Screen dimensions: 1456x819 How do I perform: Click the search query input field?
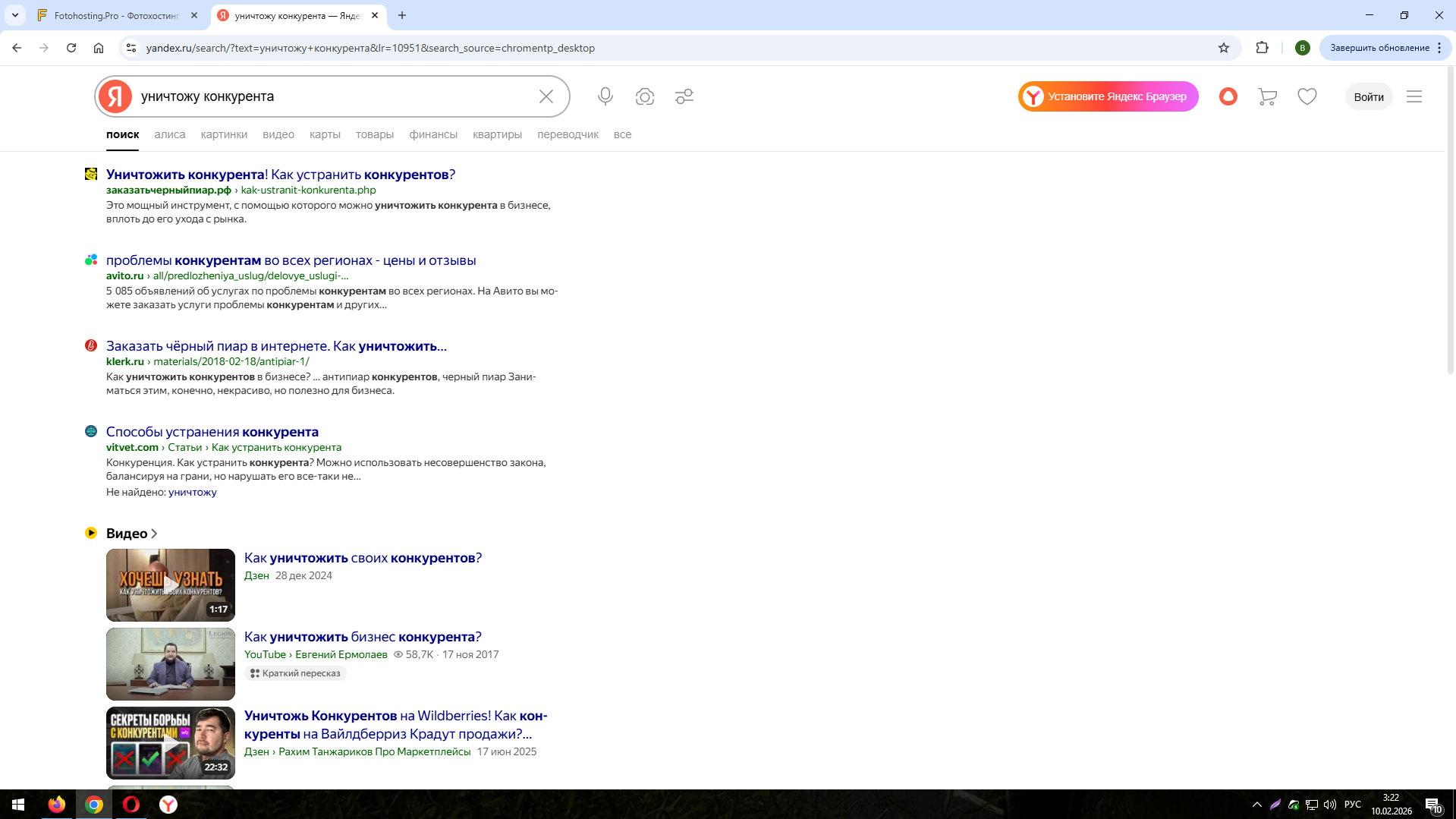(x=334, y=96)
